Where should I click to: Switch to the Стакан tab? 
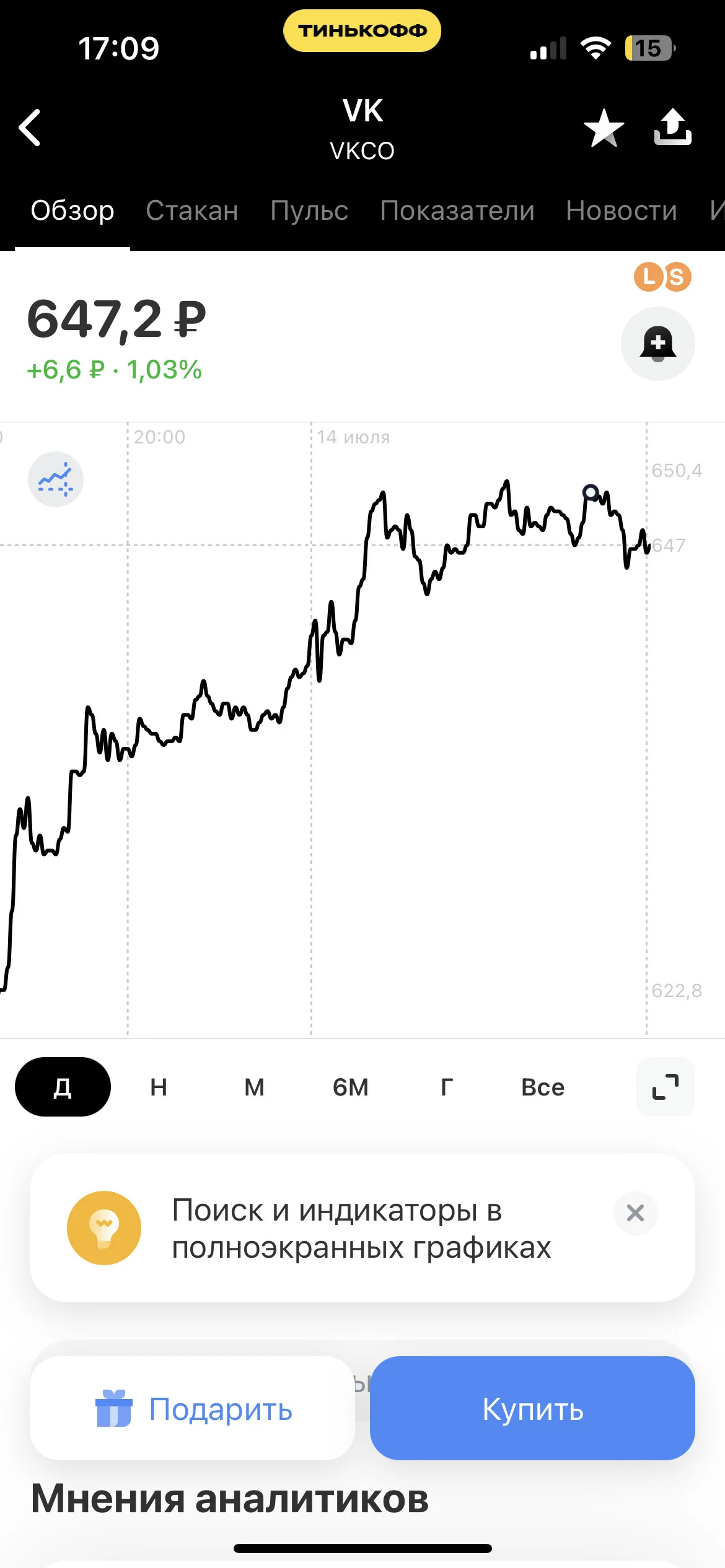[192, 211]
